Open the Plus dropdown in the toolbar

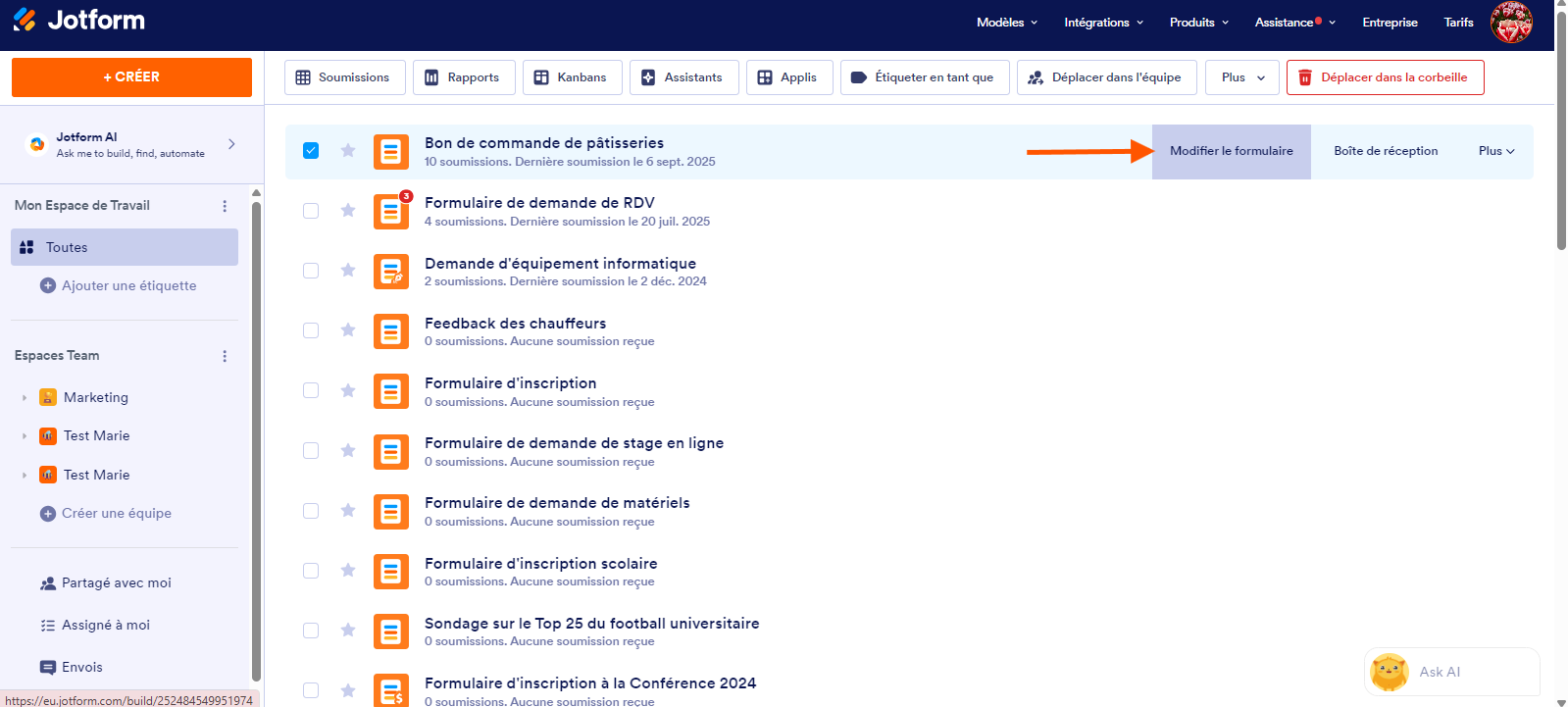click(x=1242, y=77)
